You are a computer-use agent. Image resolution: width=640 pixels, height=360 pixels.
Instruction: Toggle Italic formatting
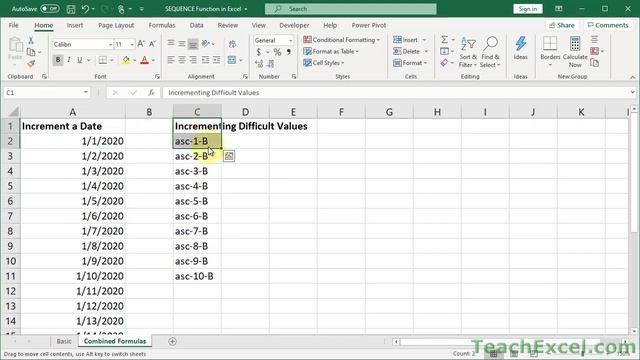pos(69,60)
